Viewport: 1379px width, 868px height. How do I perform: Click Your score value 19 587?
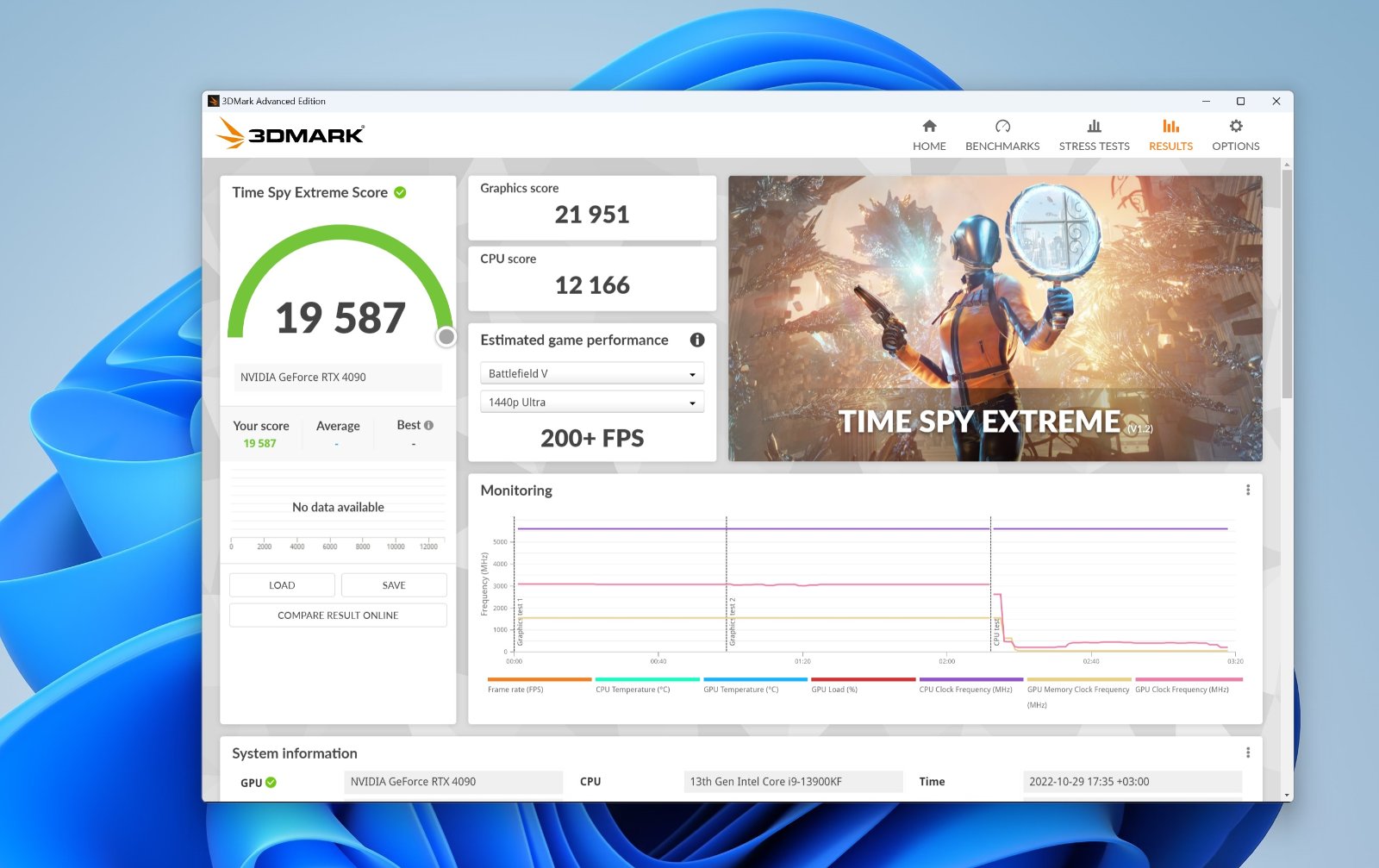259,443
